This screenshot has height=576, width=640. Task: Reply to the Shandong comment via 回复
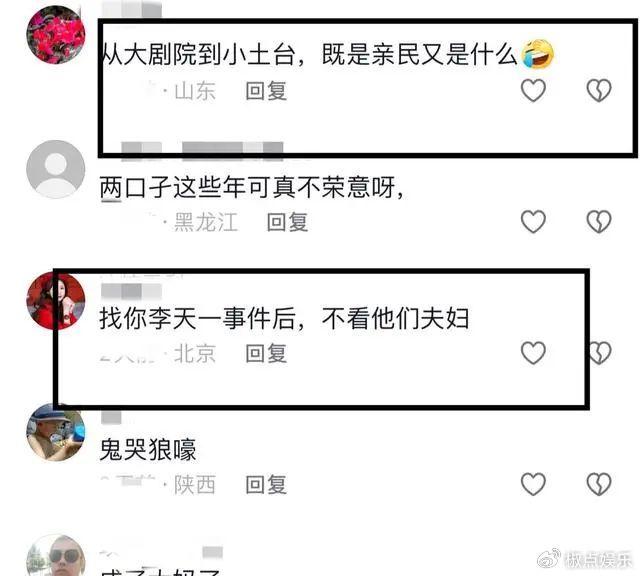[266, 91]
